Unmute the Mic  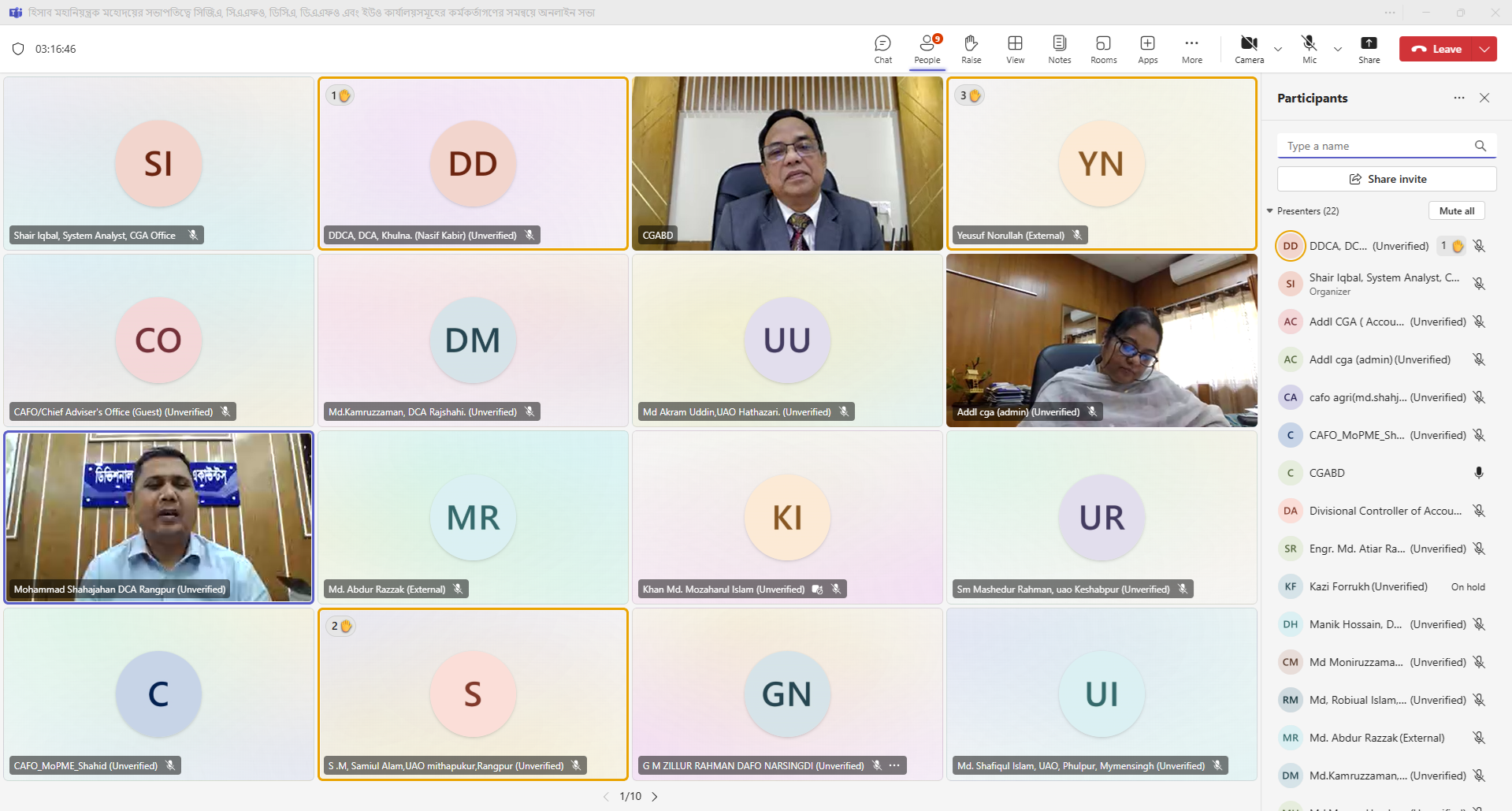click(x=1309, y=49)
